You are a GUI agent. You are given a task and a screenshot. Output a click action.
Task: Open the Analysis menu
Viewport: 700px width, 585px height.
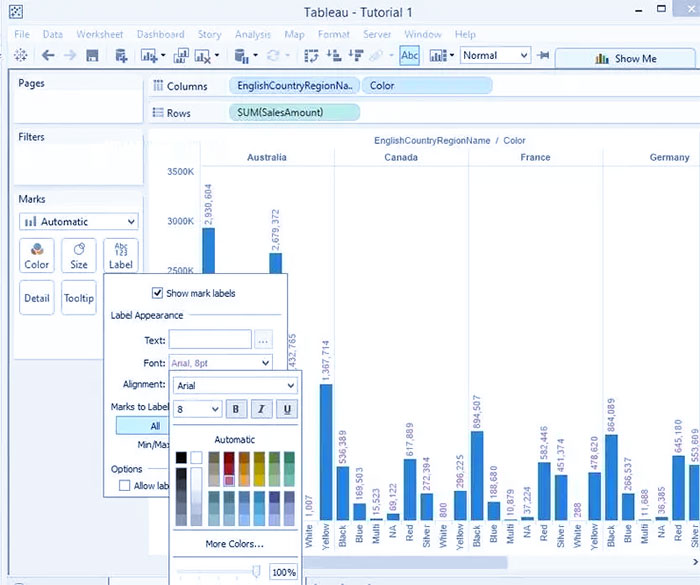pyautogui.click(x=253, y=34)
